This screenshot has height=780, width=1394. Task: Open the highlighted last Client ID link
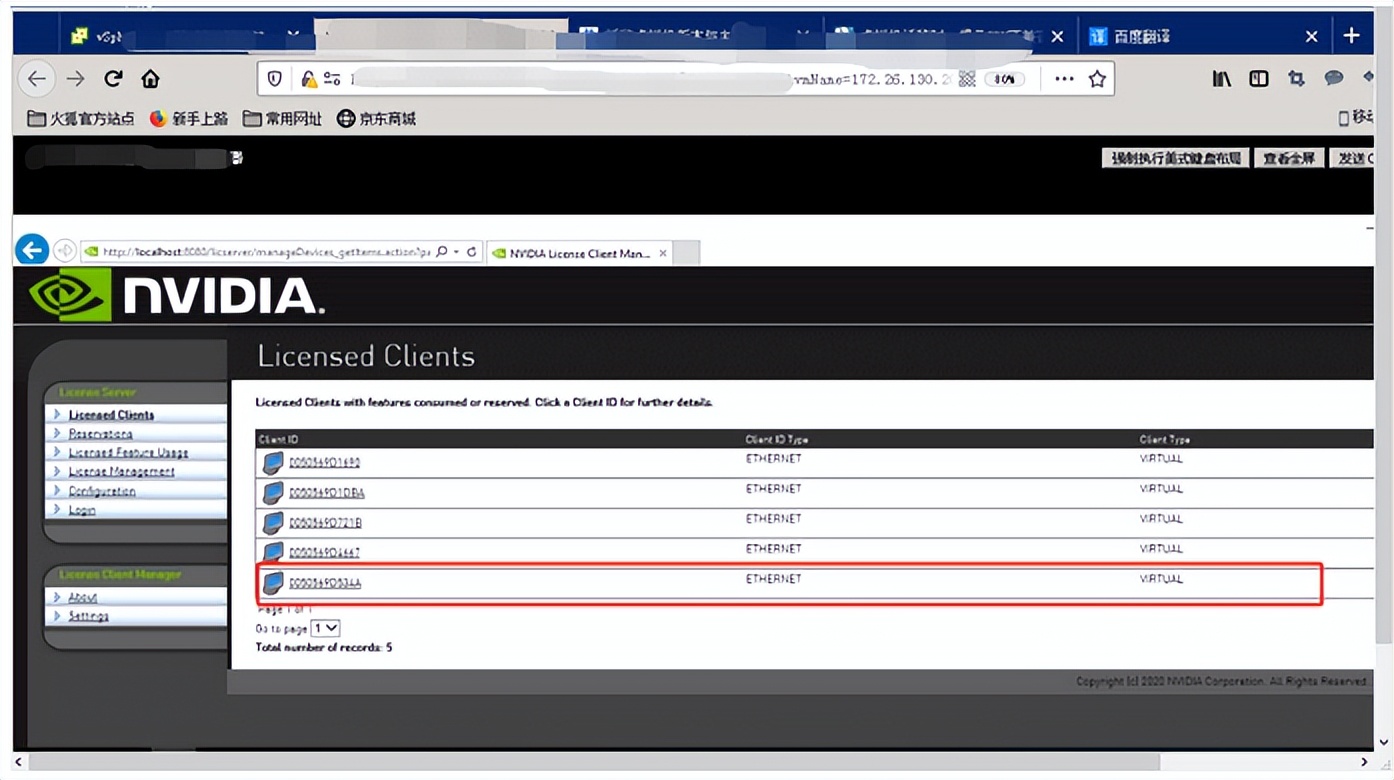[x=325, y=583]
